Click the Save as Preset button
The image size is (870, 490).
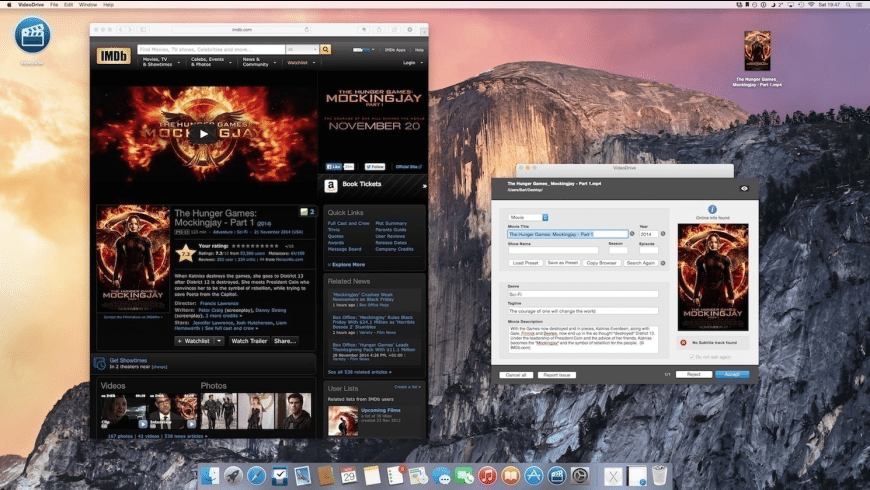tap(563, 263)
